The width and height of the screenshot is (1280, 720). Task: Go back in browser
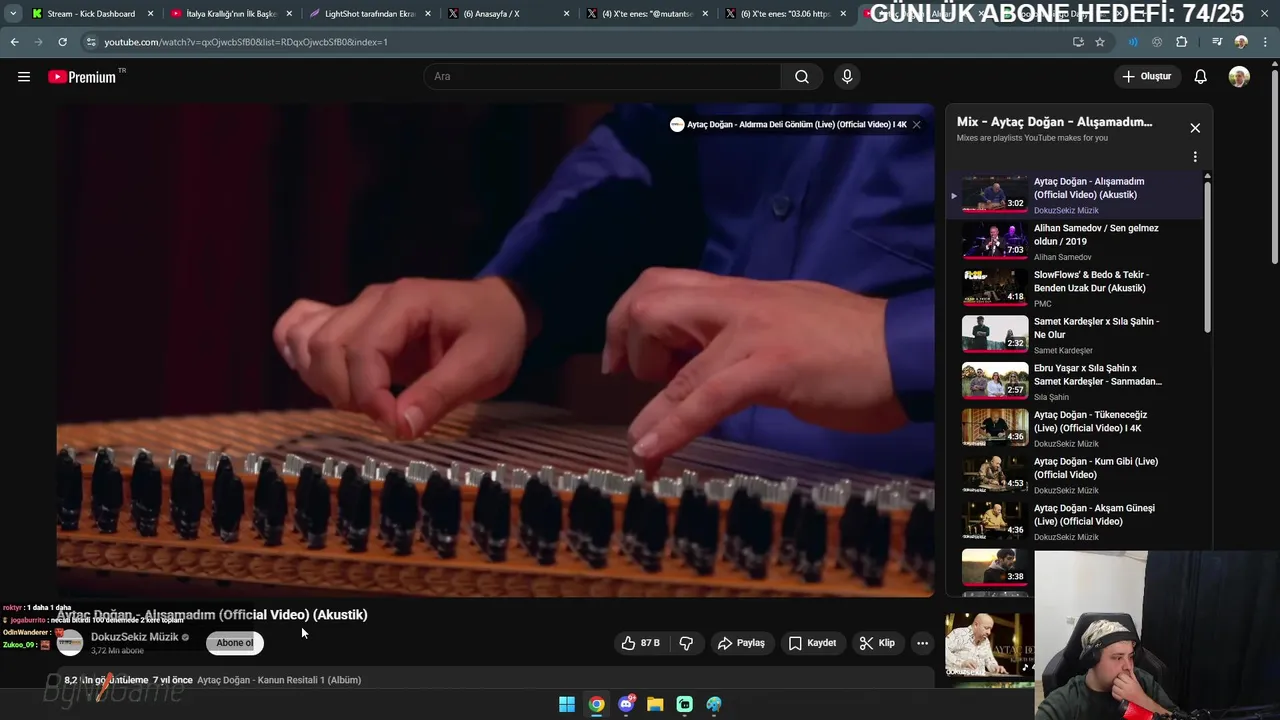(14, 42)
